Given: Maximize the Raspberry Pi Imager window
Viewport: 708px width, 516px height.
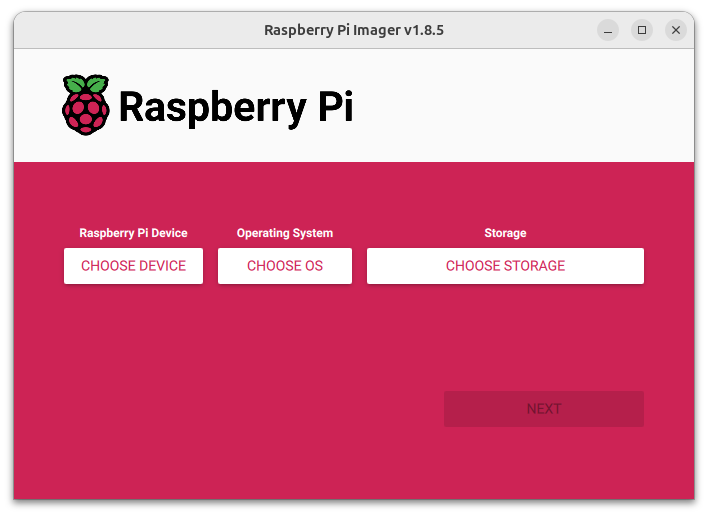Looking at the screenshot, I should [x=642, y=30].
